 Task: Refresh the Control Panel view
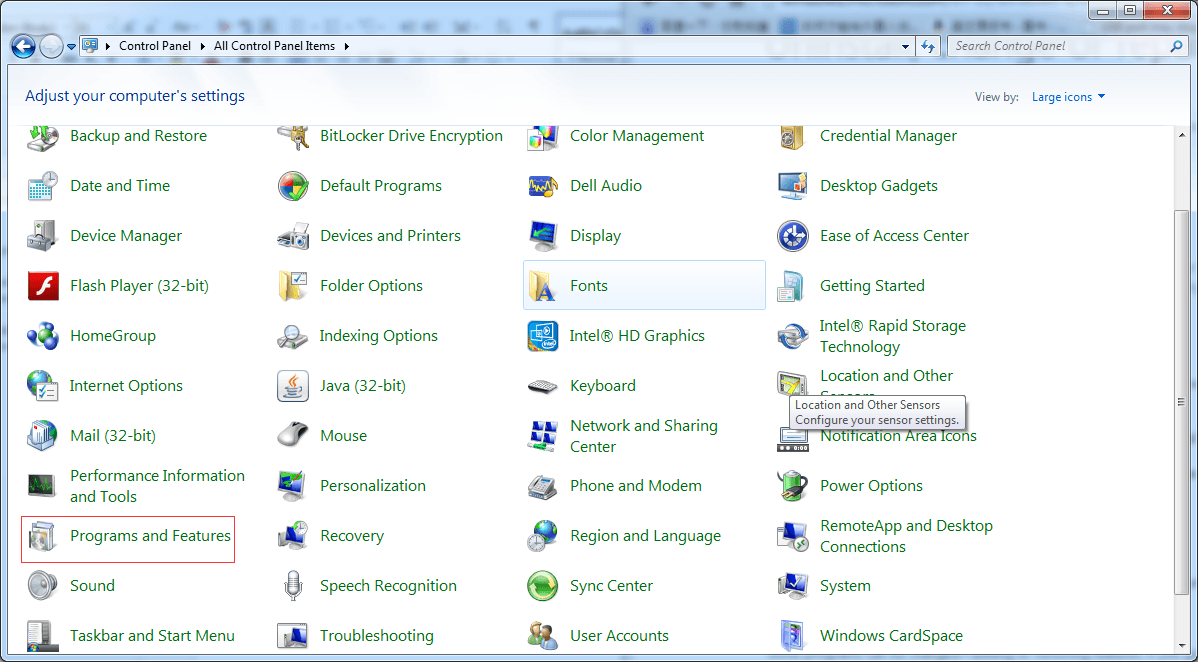(x=928, y=46)
